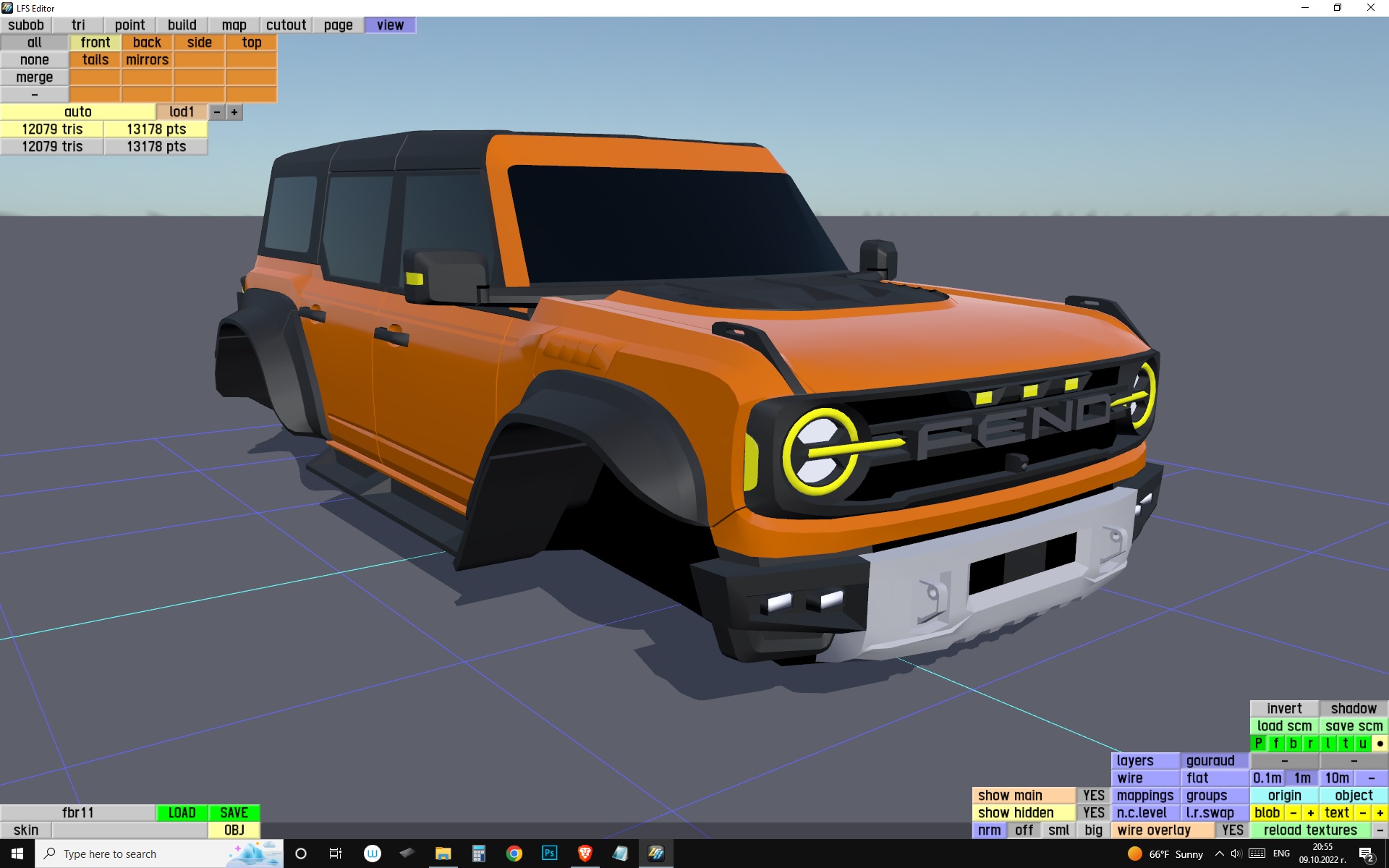Decrease lod1 with minus button
Viewport: 1389px width, 868px height.
(217, 112)
